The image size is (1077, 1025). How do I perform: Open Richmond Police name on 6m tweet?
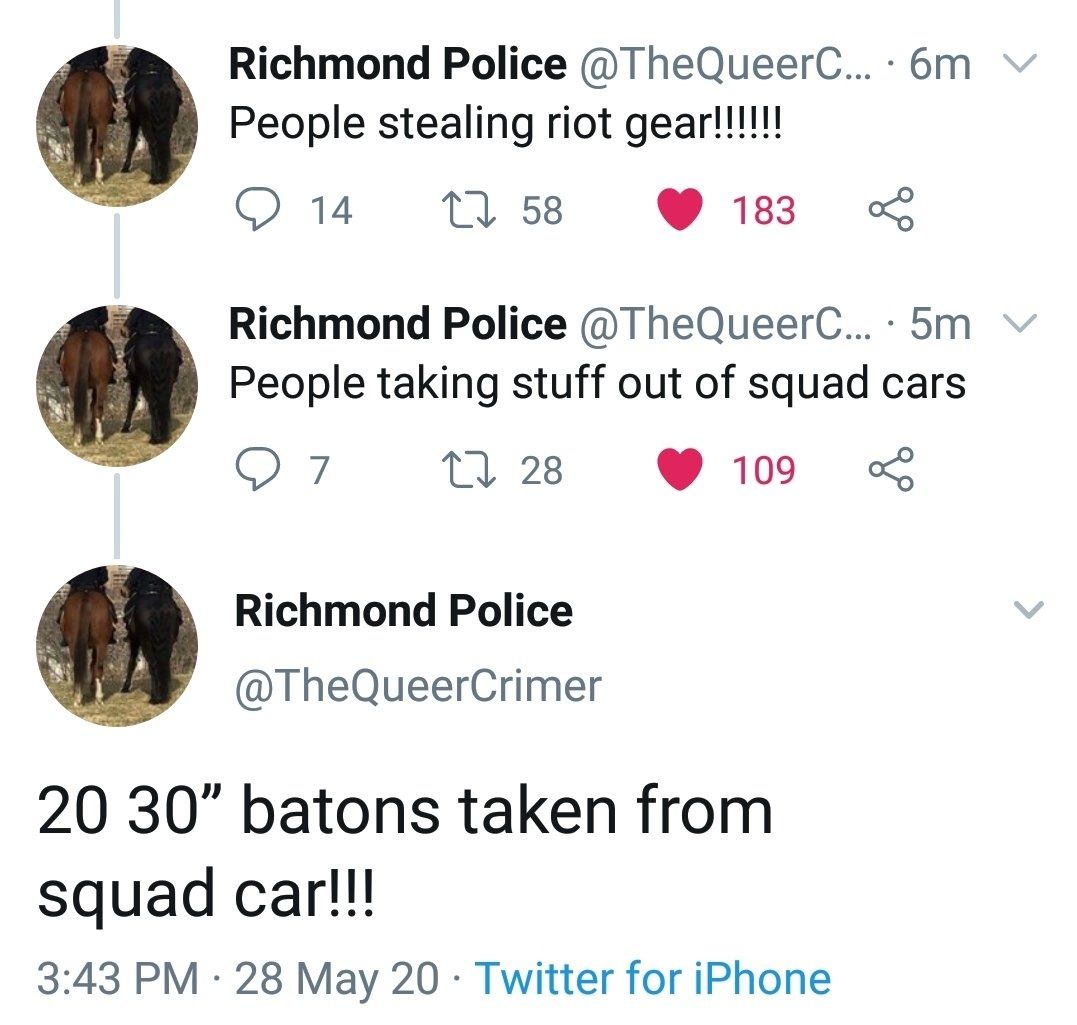coord(397,65)
